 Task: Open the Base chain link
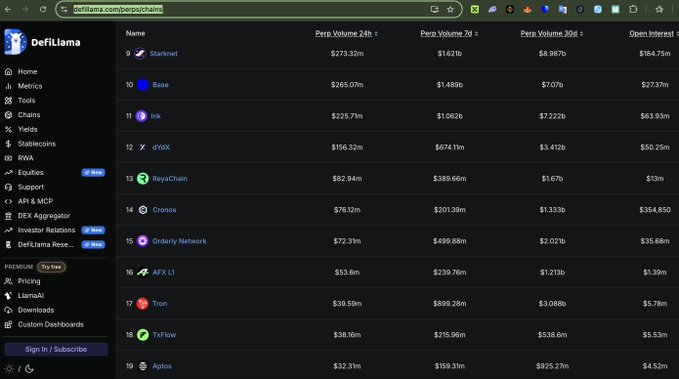160,85
